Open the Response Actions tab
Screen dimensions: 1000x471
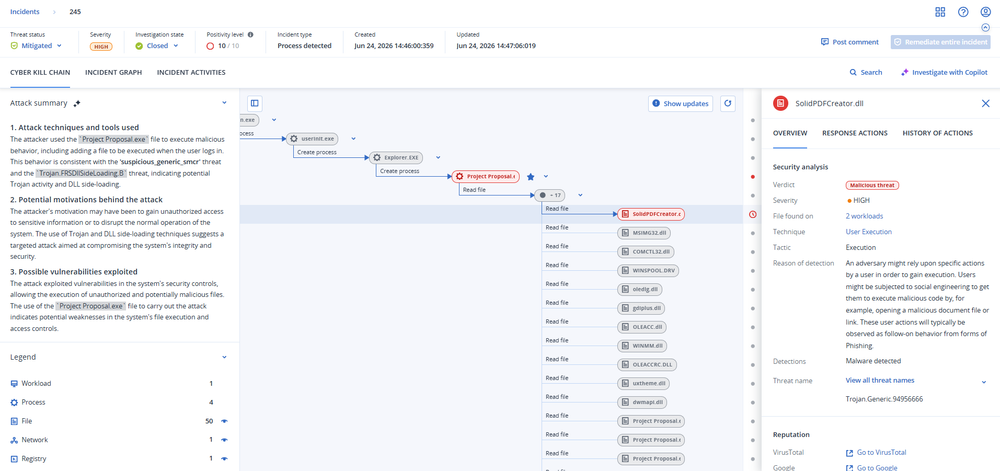[855, 133]
